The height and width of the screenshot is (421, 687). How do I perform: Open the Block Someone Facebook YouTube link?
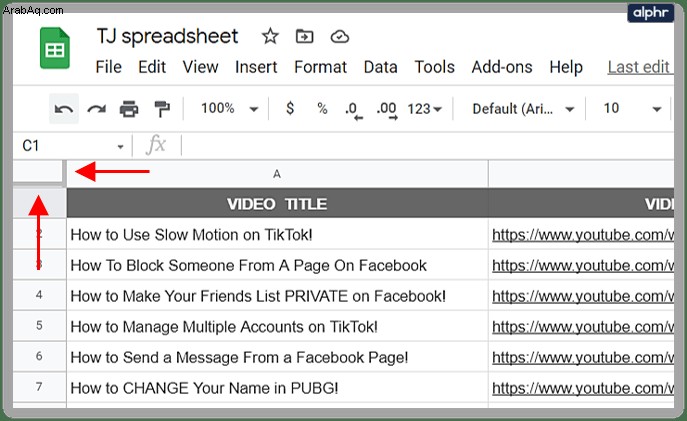pos(583,265)
